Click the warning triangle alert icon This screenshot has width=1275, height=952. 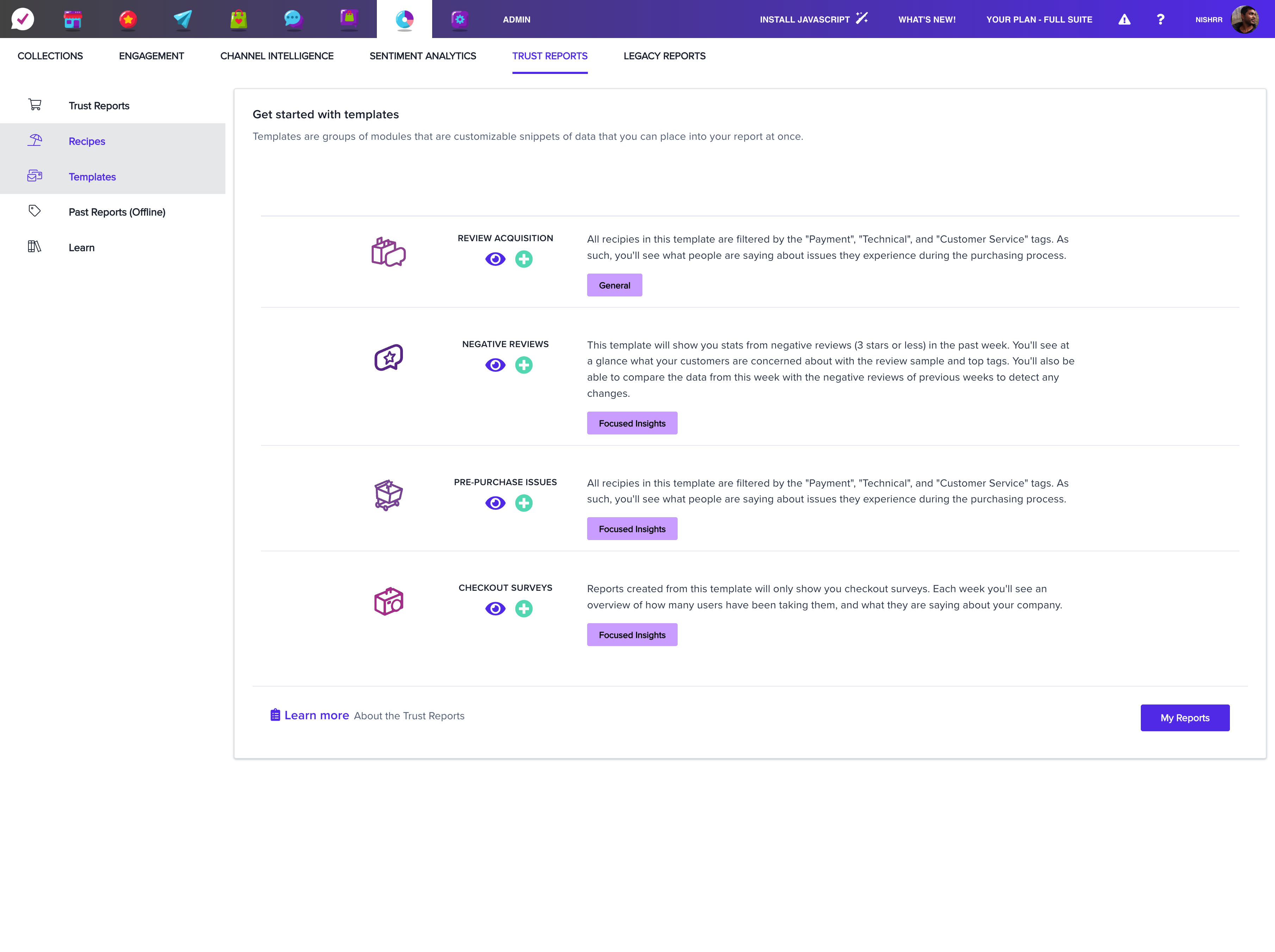[x=1124, y=19]
